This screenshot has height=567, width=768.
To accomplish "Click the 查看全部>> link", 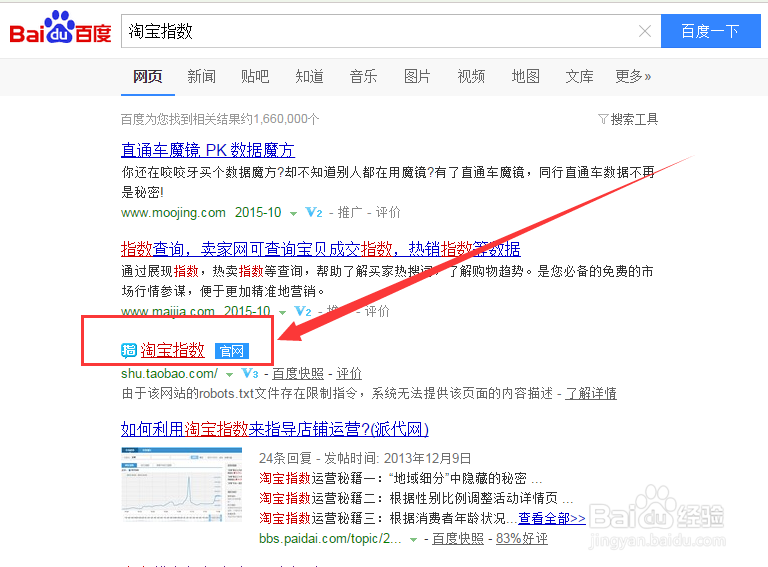I will pos(552,518).
